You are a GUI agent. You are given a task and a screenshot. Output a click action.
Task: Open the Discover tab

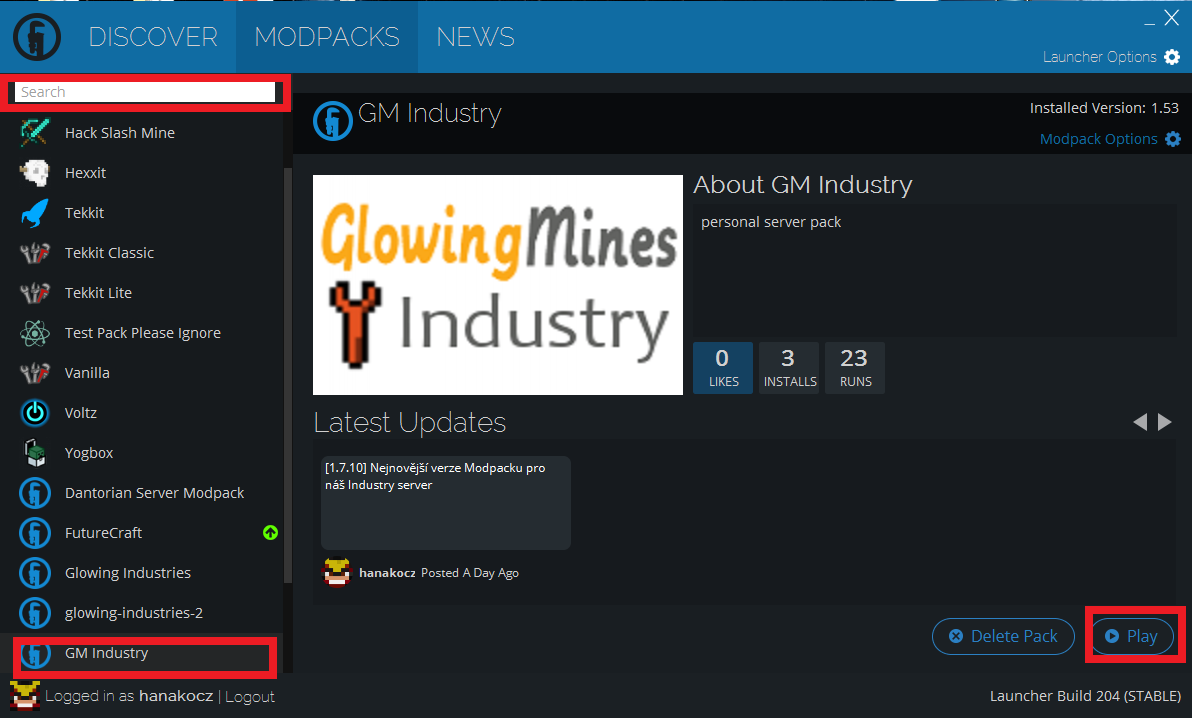(x=153, y=37)
